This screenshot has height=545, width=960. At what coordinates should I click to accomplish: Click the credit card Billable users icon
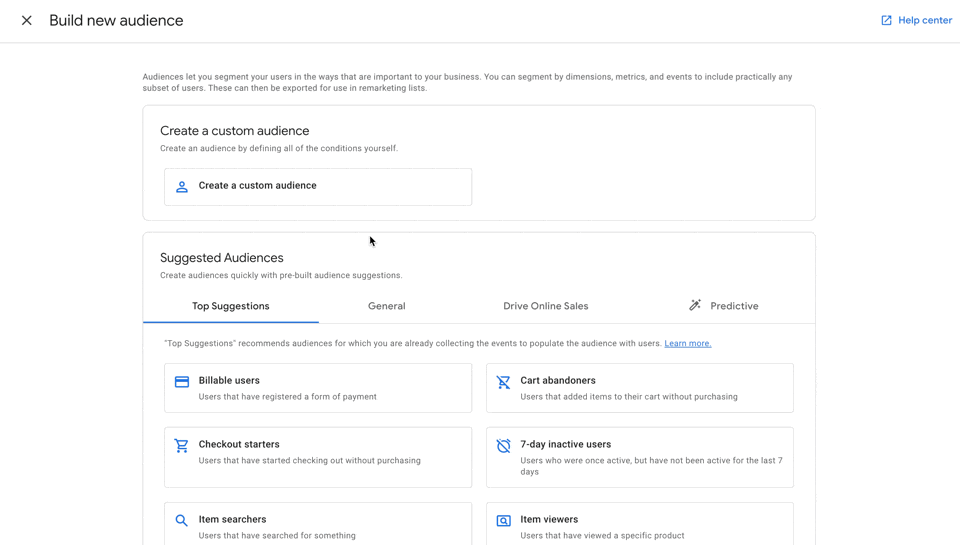tap(182, 382)
